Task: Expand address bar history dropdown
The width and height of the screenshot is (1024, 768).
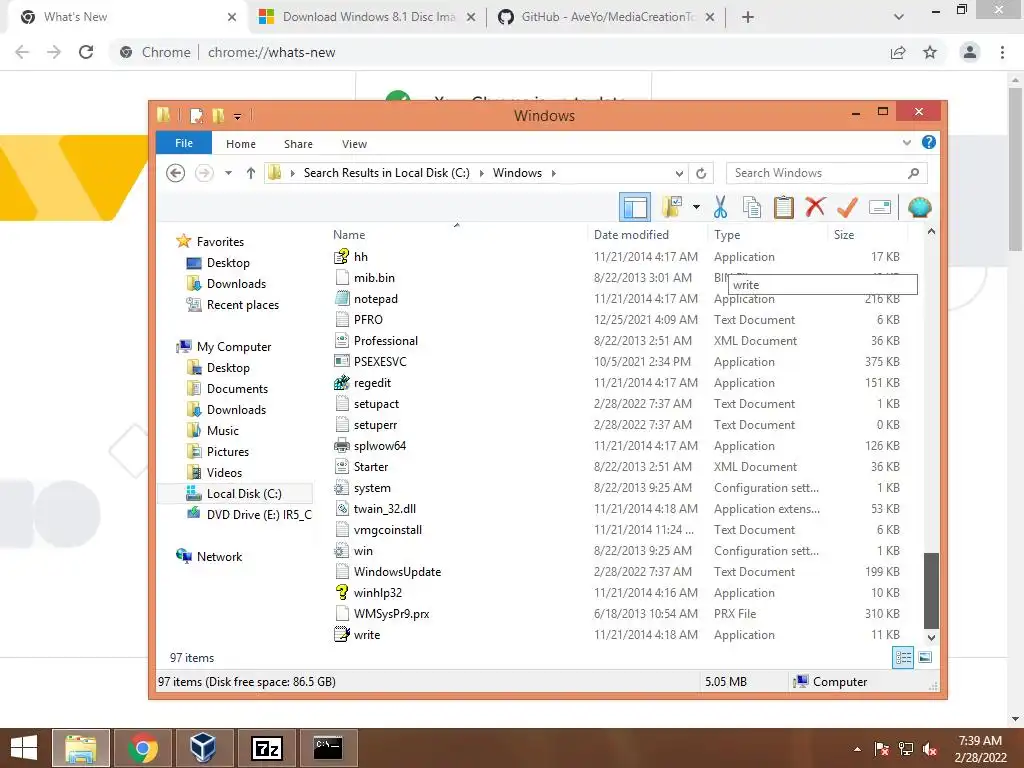Action: tap(679, 173)
